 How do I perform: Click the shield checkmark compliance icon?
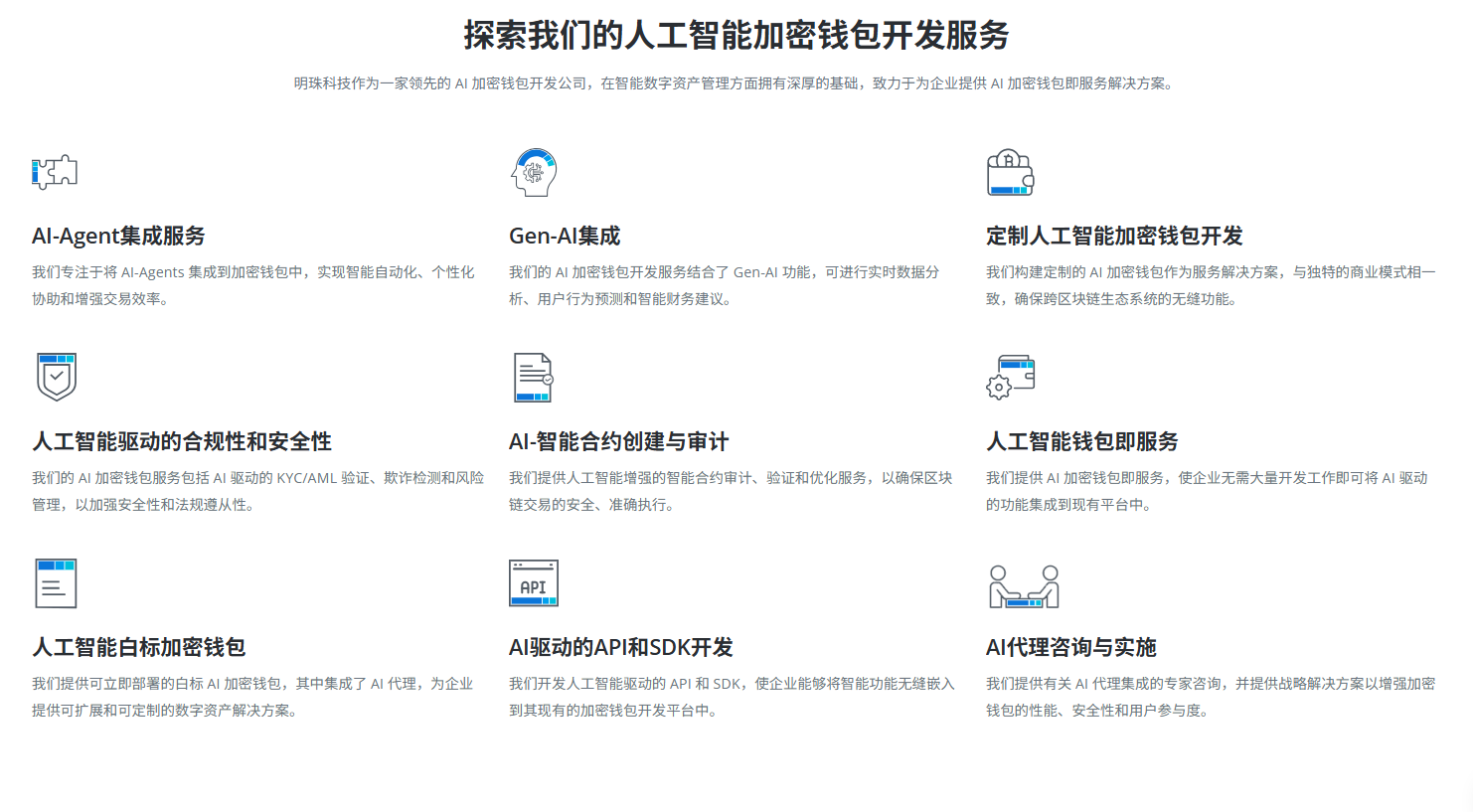[57, 377]
